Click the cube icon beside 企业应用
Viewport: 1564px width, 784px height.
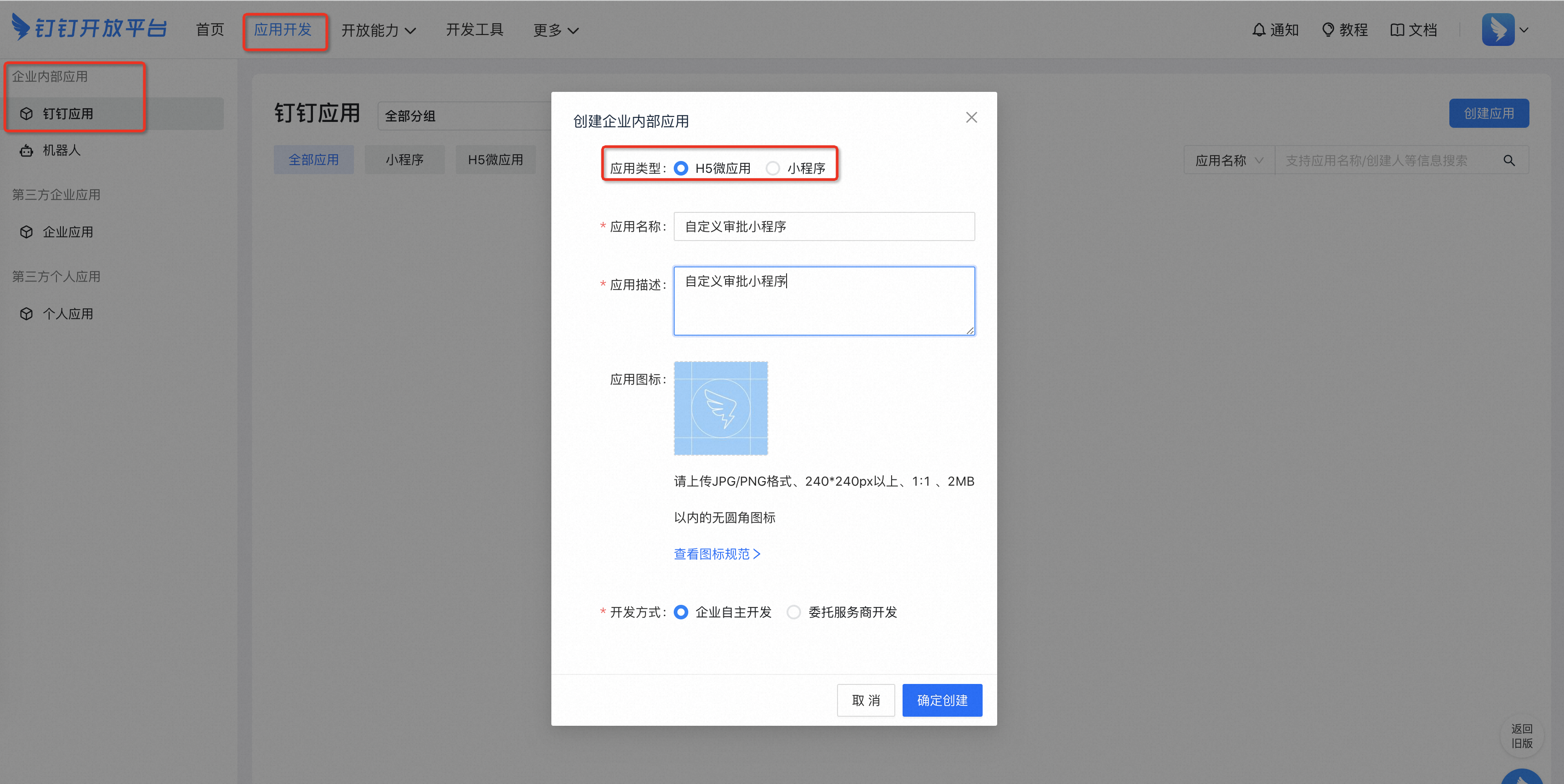[x=26, y=232]
